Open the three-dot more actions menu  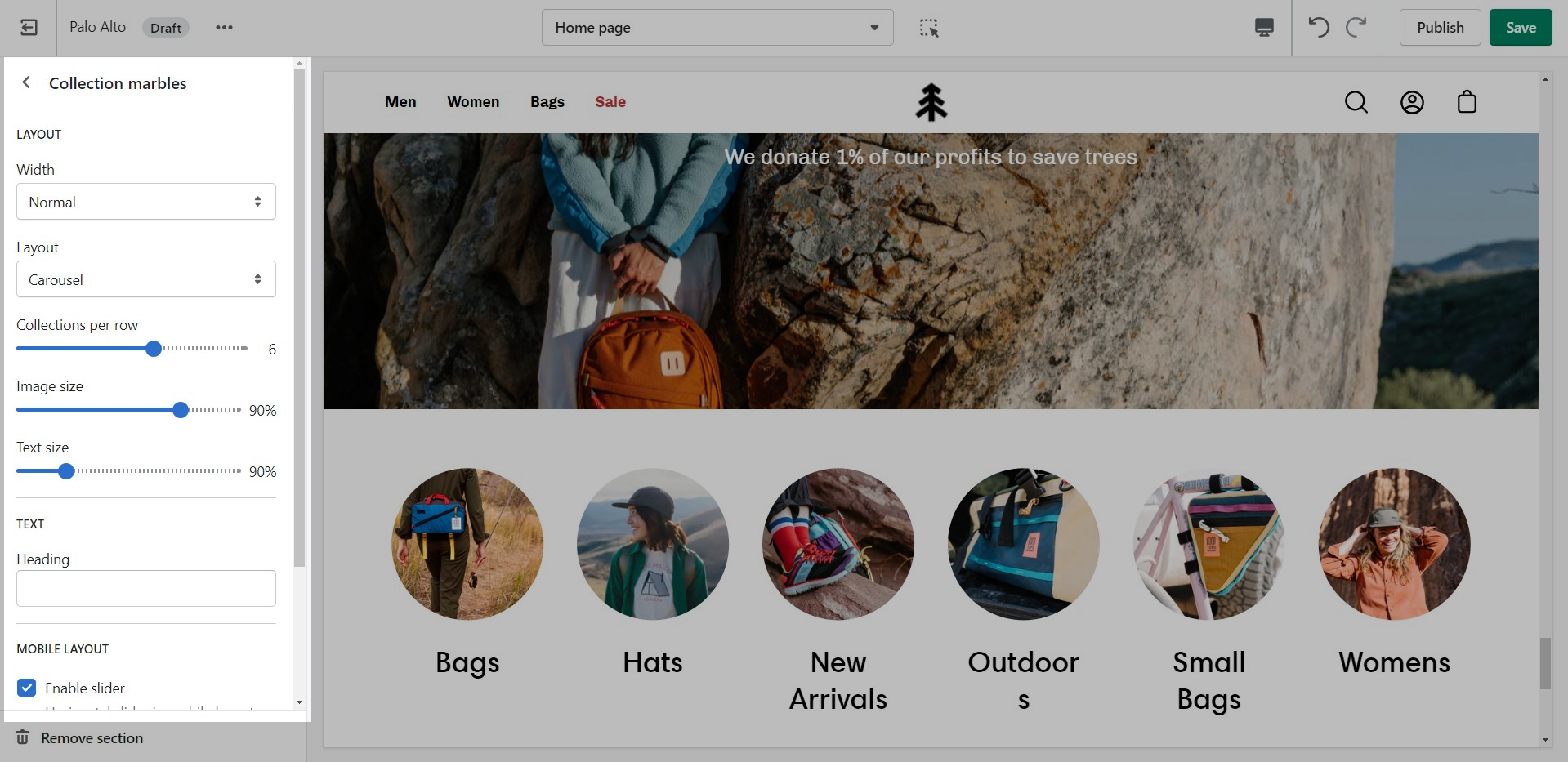(x=224, y=28)
